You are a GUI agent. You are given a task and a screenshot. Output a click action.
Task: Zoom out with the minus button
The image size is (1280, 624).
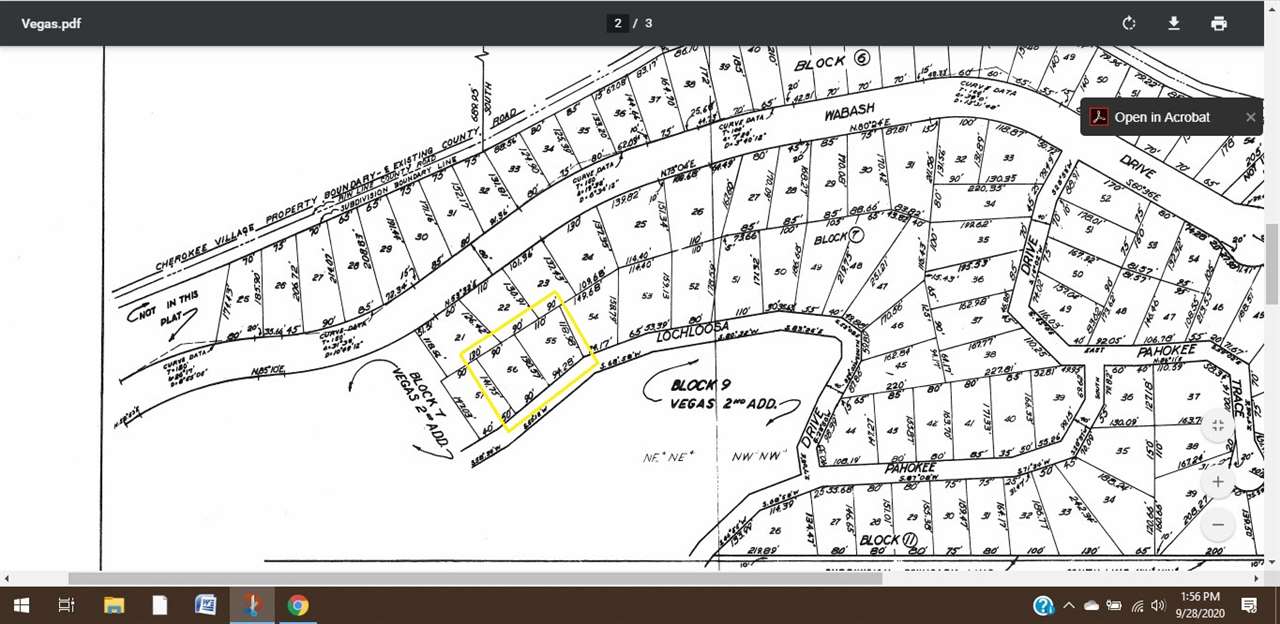1217,524
